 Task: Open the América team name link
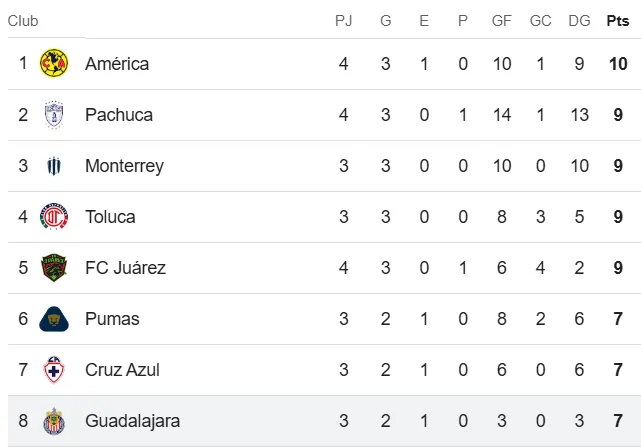[117, 64]
